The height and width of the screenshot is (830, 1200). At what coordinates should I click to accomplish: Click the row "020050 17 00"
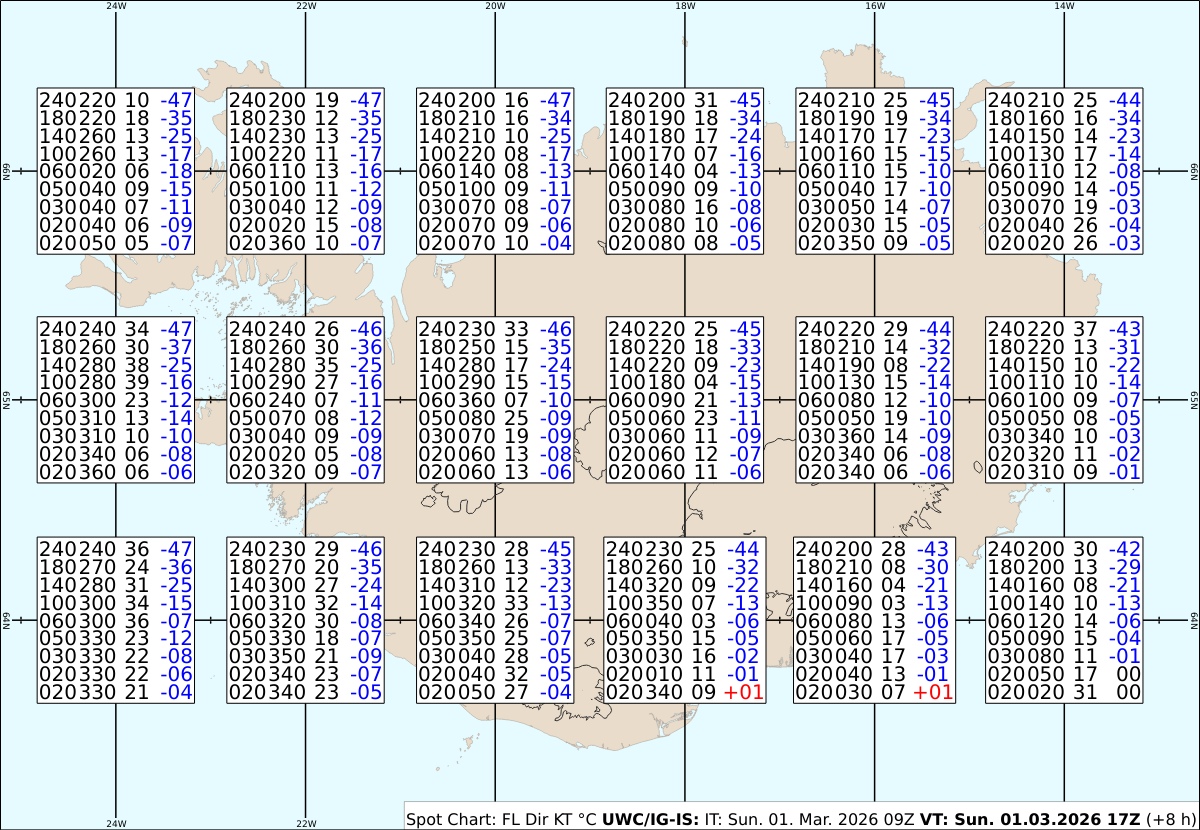click(x=1065, y=674)
